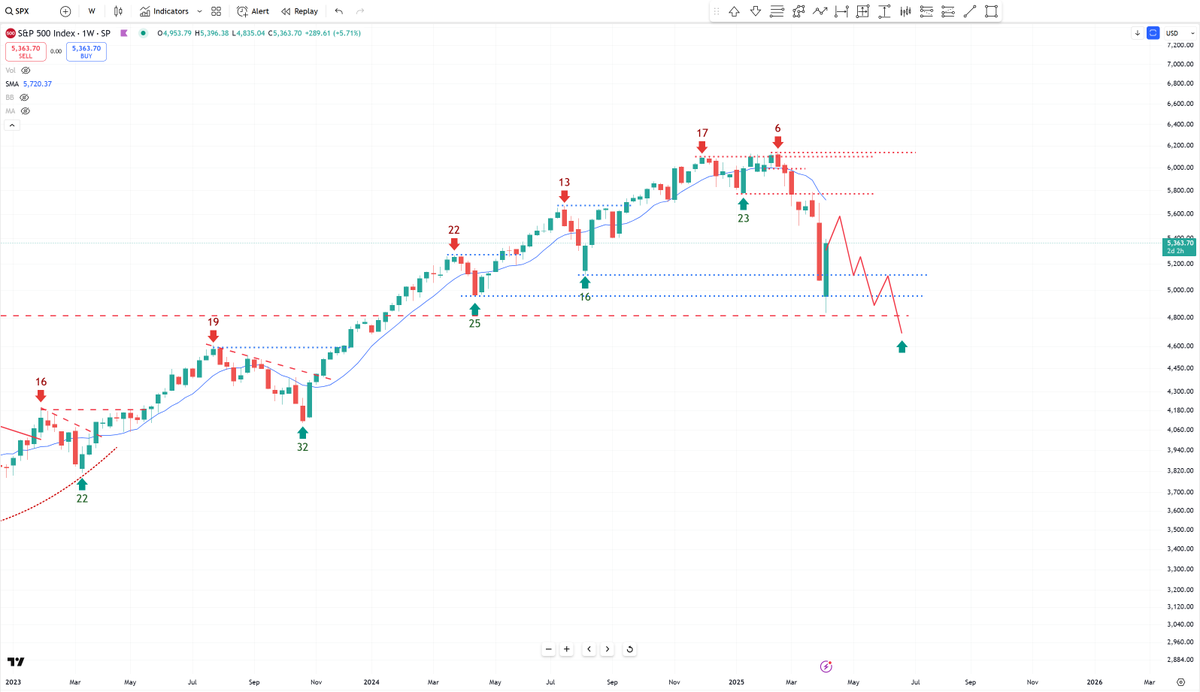
Task: Toggle visibility of the MA indicator
Action: (x=25, y=112)
